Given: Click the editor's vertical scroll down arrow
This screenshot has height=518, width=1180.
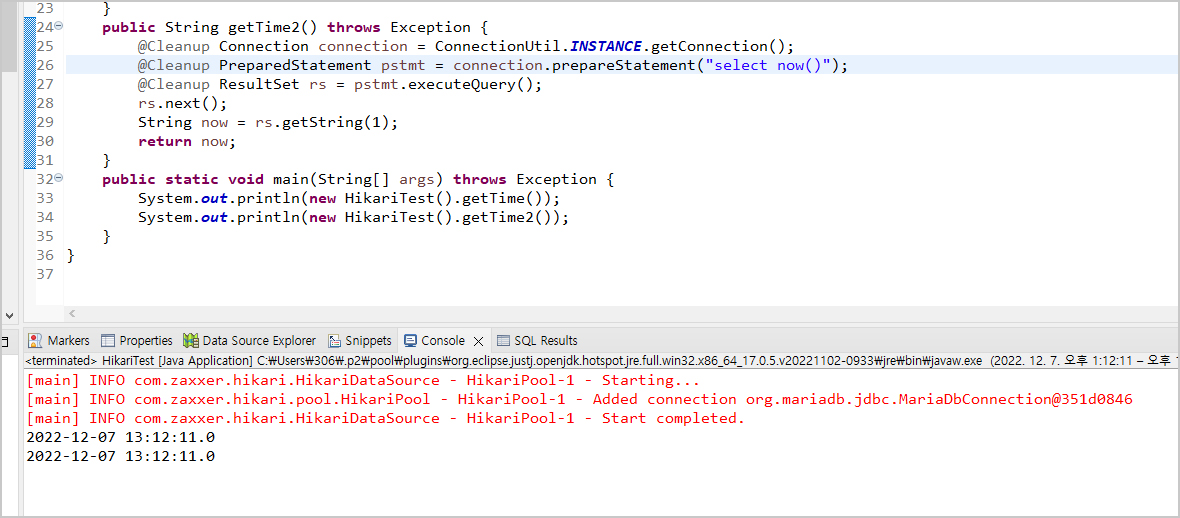Looking at the screenshot, I should (x=9, y=315).
